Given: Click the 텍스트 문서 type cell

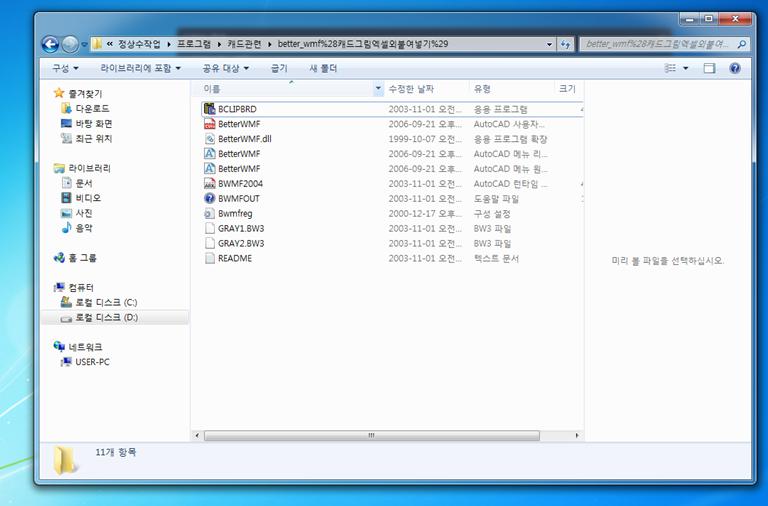Looking at the screenshot, I should click(x=496, y=258).
